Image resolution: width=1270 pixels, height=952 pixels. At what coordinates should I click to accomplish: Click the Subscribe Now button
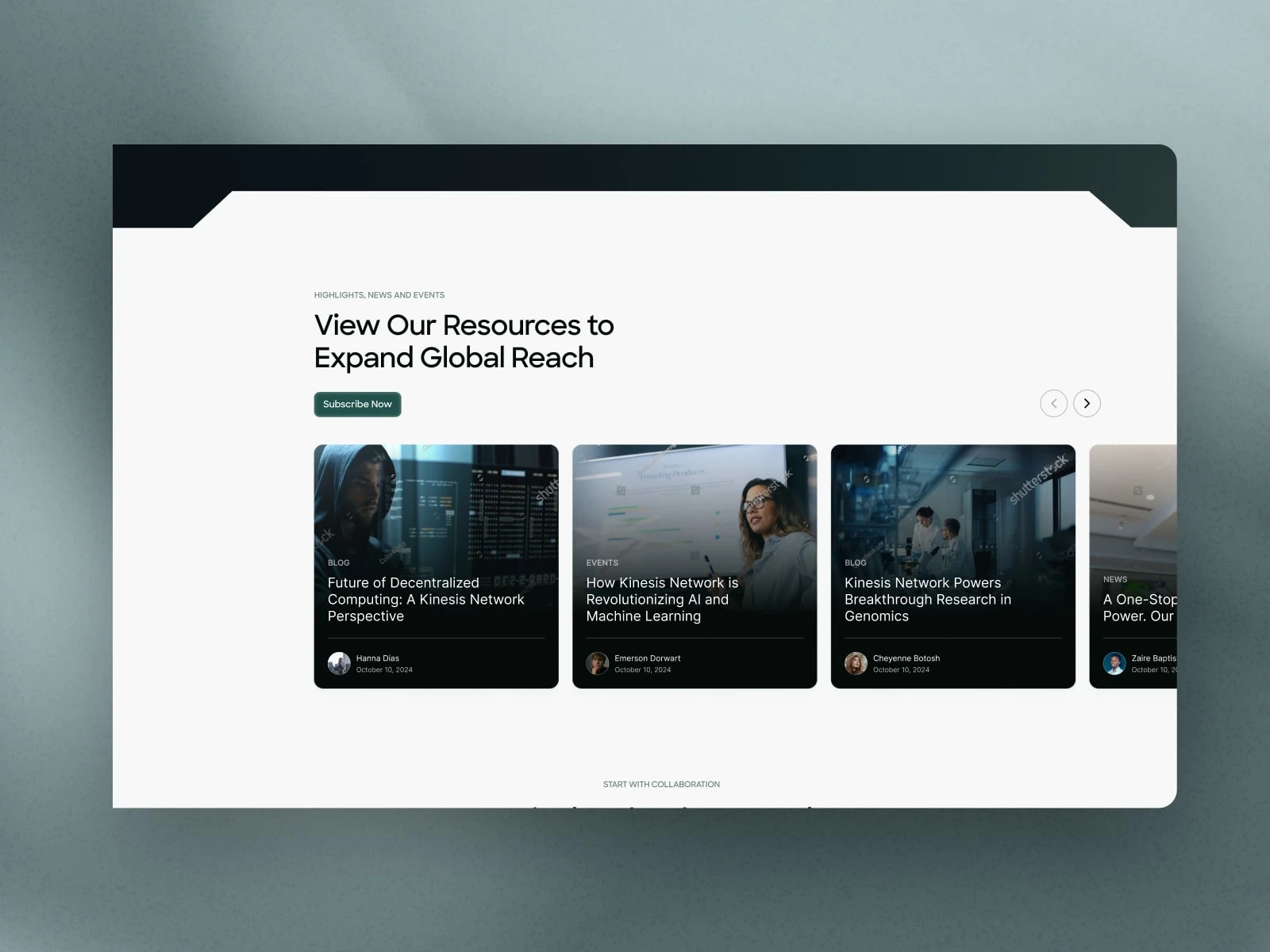357,404
